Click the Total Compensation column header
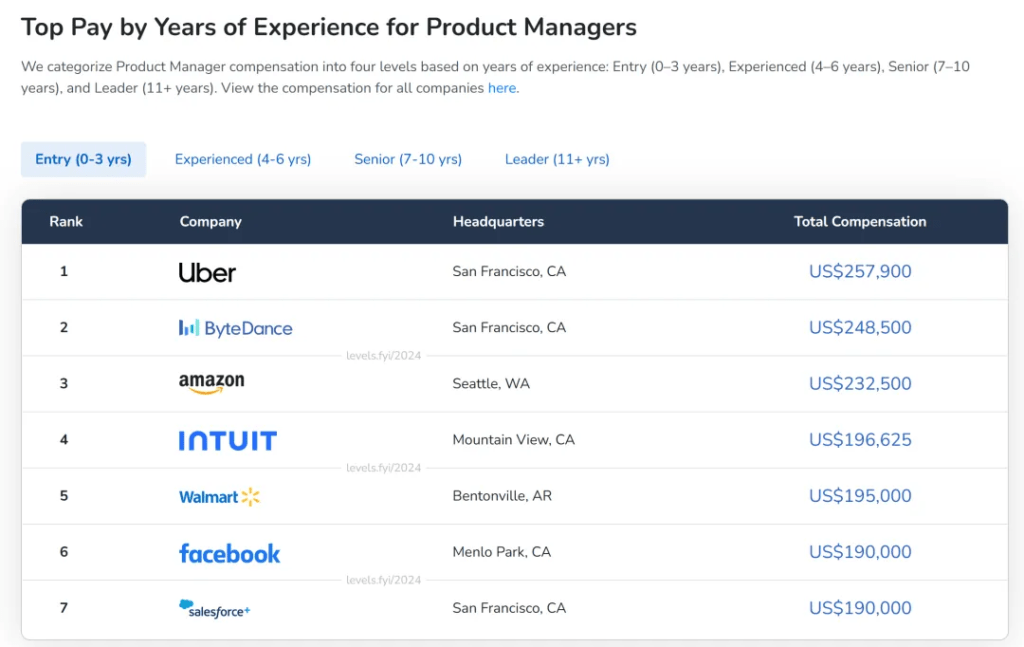Viewport: 1024px width, 647px height. [860, 221]
